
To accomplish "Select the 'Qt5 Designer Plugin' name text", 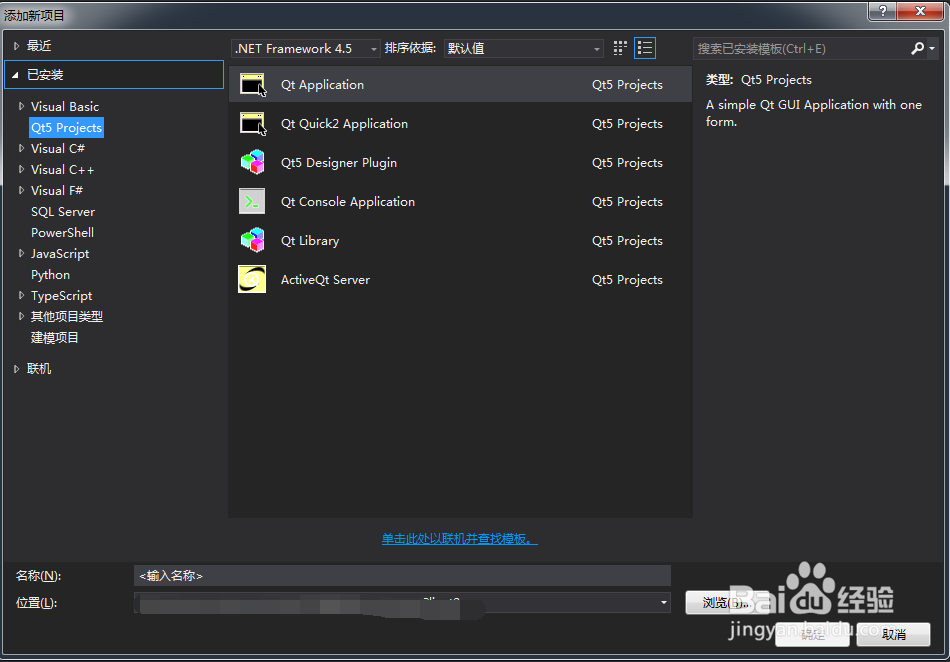I will [x=339, y=163].
